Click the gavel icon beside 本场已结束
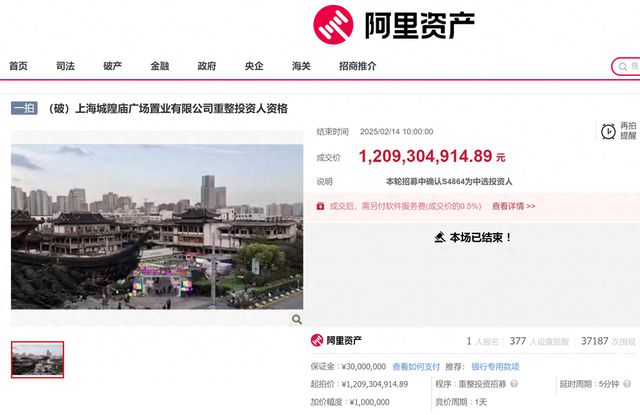Screen dimensions: 640x415 click(x=440, y=237)
